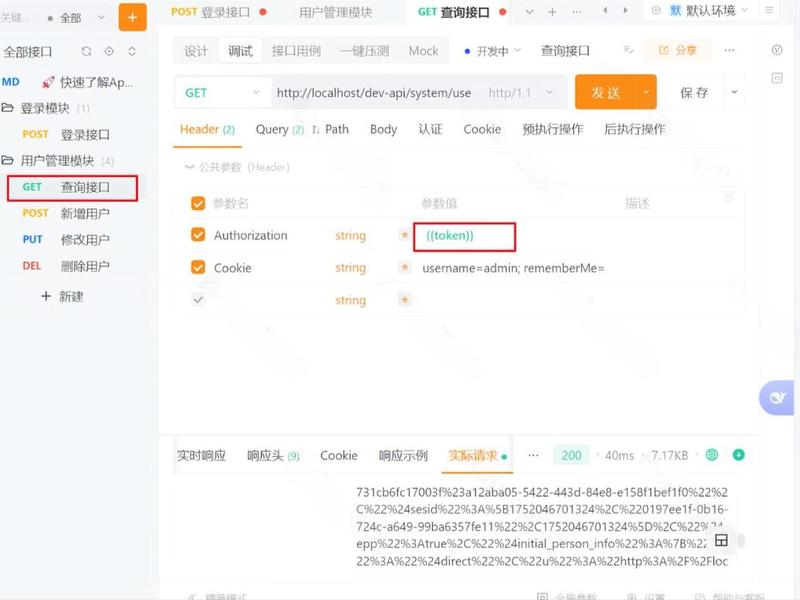Viewport: 800px width, 600px height.
Task: Toggle required asterisk for Cookie row
Action: 405,267
